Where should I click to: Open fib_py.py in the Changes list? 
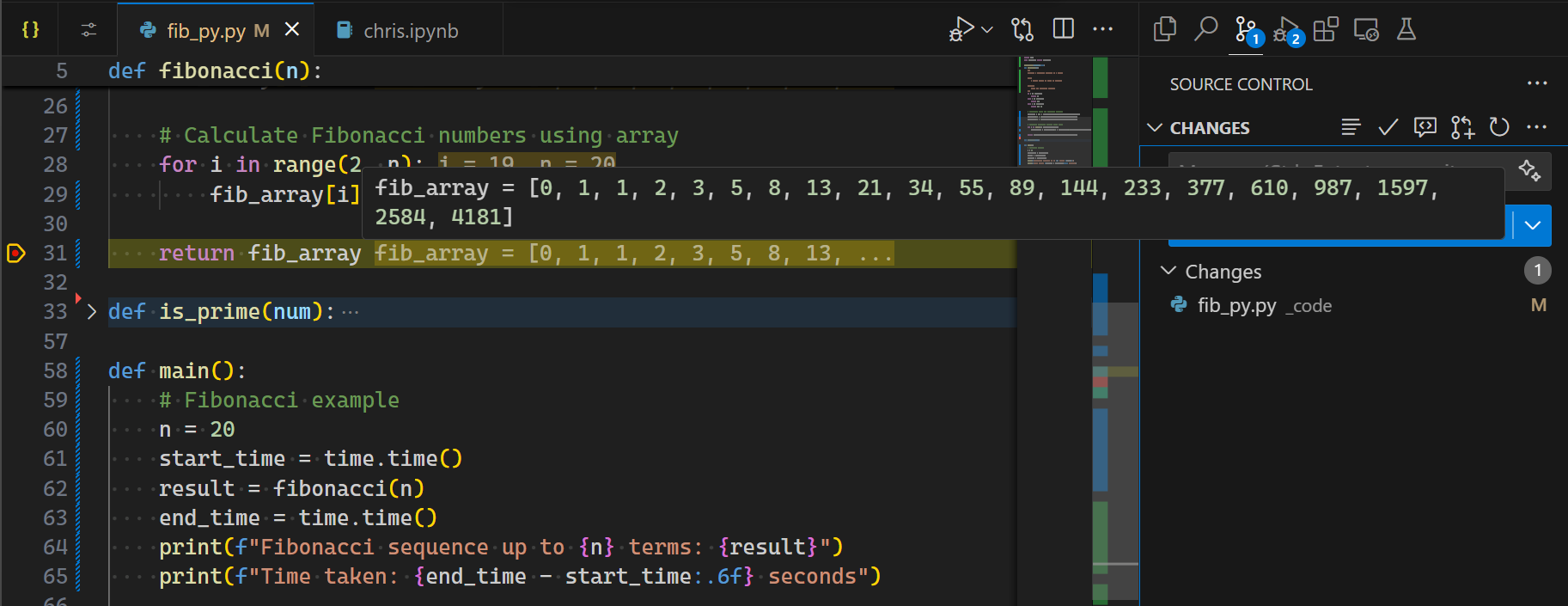click(x=1236, y=305)
